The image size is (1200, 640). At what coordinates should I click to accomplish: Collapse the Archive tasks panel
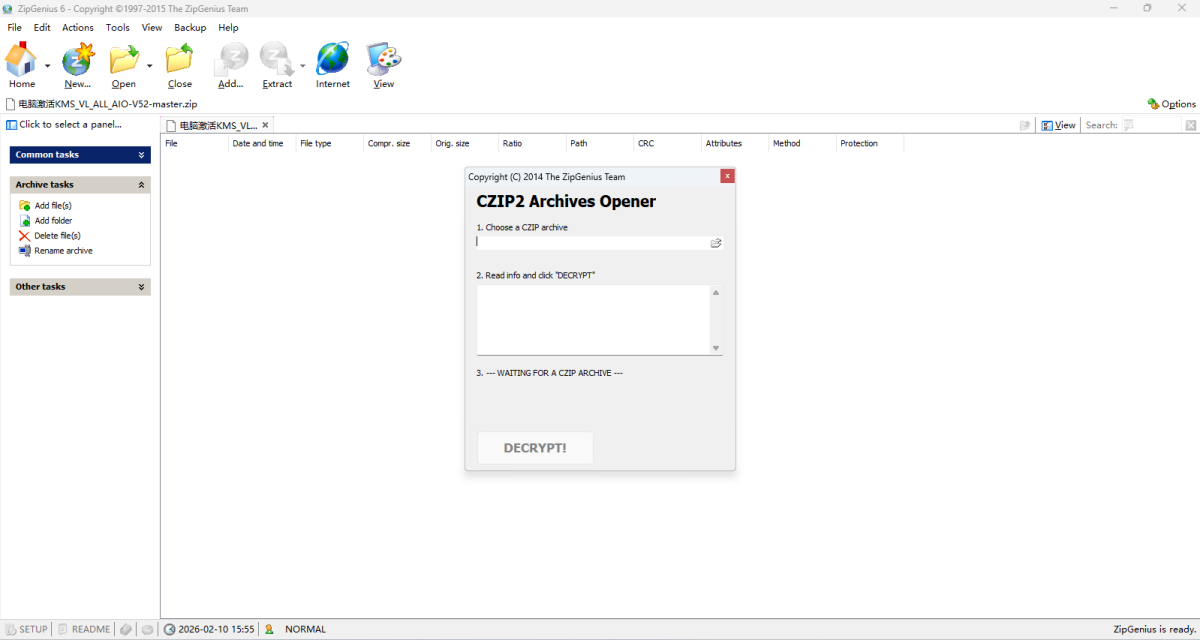(x=141, y=185)
